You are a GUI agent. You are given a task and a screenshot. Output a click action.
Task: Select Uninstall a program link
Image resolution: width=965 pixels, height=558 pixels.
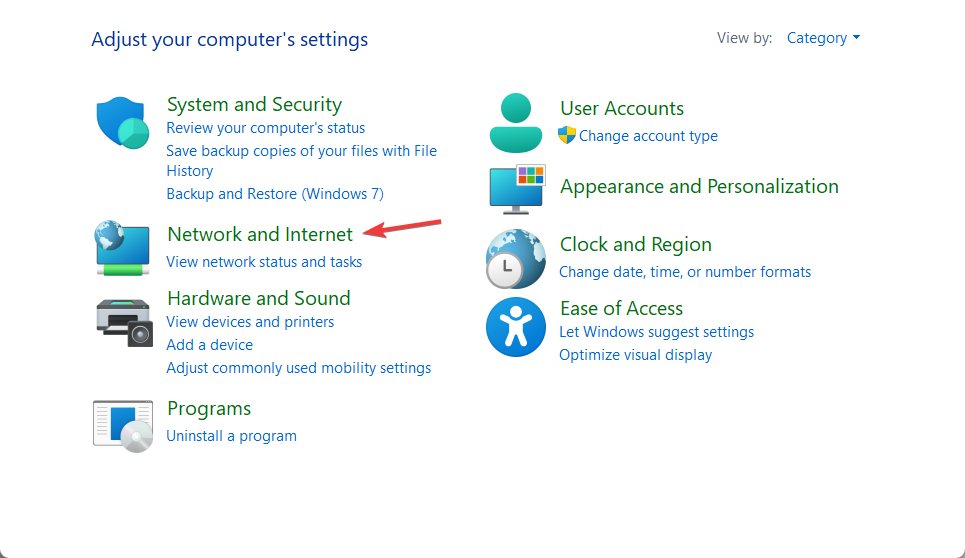tap(231, 435)
